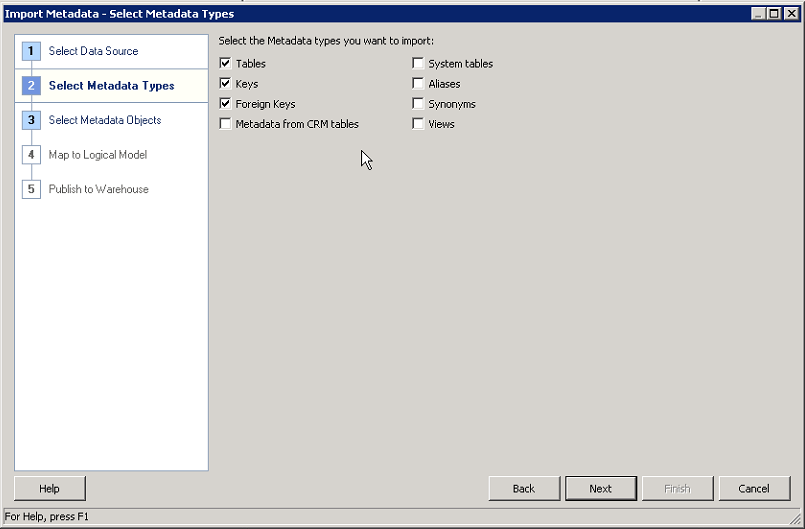Tick the Synonyms checkbox
This screenshot has width=805, height=529.
coord(418,104)
